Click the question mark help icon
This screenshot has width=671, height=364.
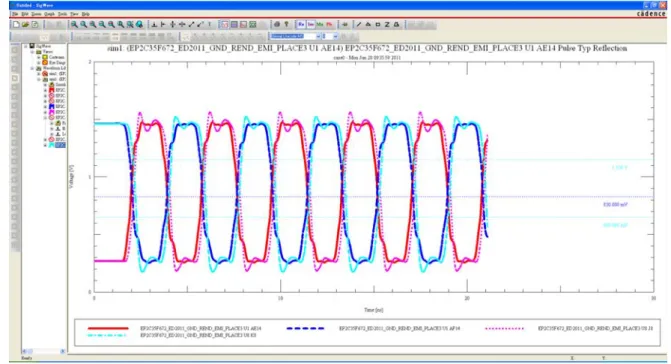tap(286, 25)
